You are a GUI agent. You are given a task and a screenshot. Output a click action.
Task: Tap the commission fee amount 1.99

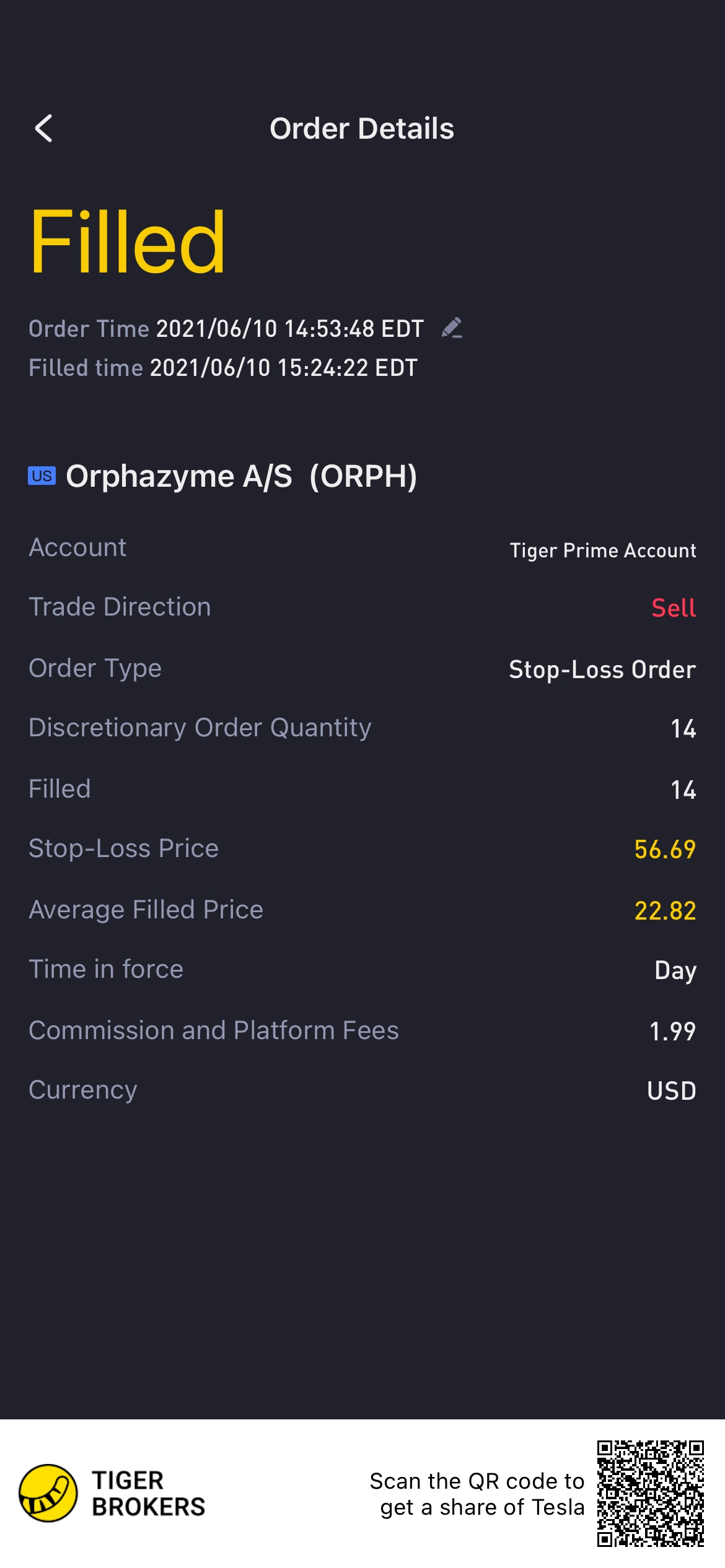click(x=672, y=1031)
